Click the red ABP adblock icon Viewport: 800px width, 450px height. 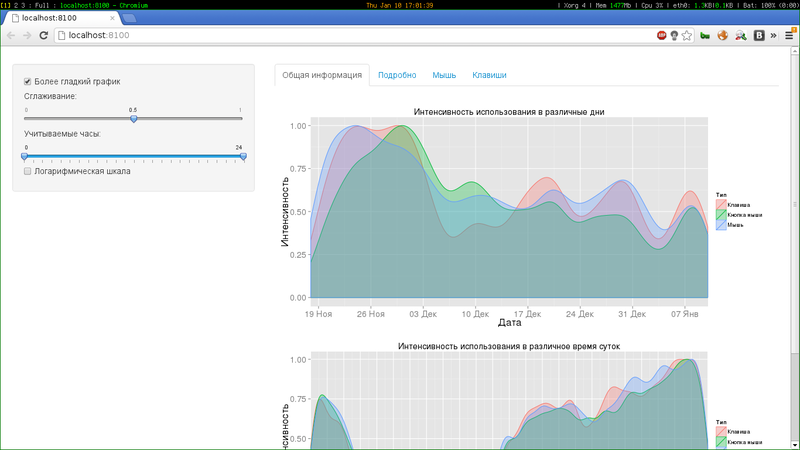(662, 35)
